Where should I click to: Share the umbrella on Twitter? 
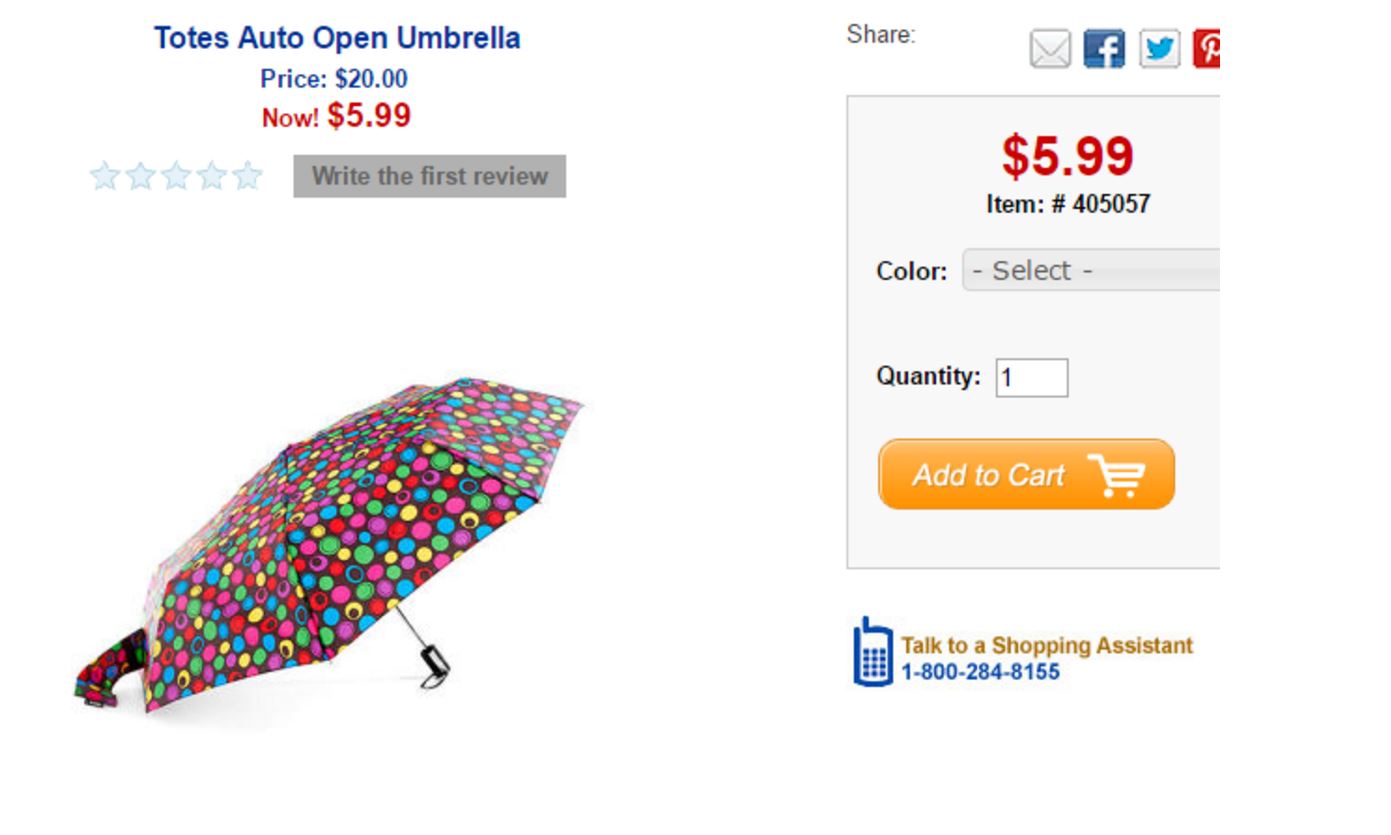point(1159,49)
